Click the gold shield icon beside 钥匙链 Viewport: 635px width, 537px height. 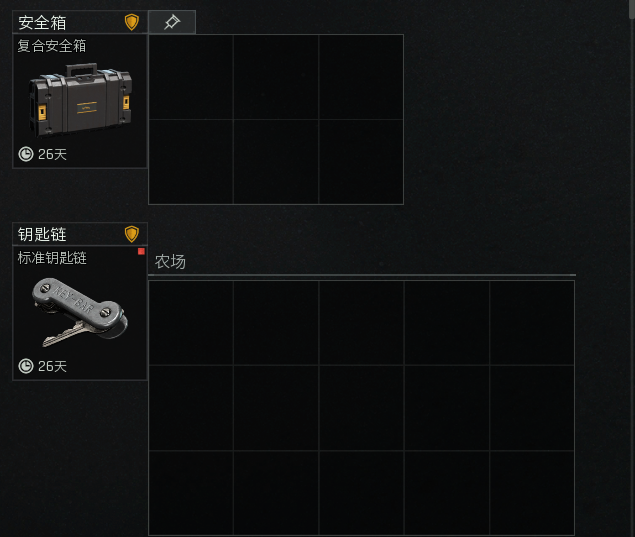132,234
